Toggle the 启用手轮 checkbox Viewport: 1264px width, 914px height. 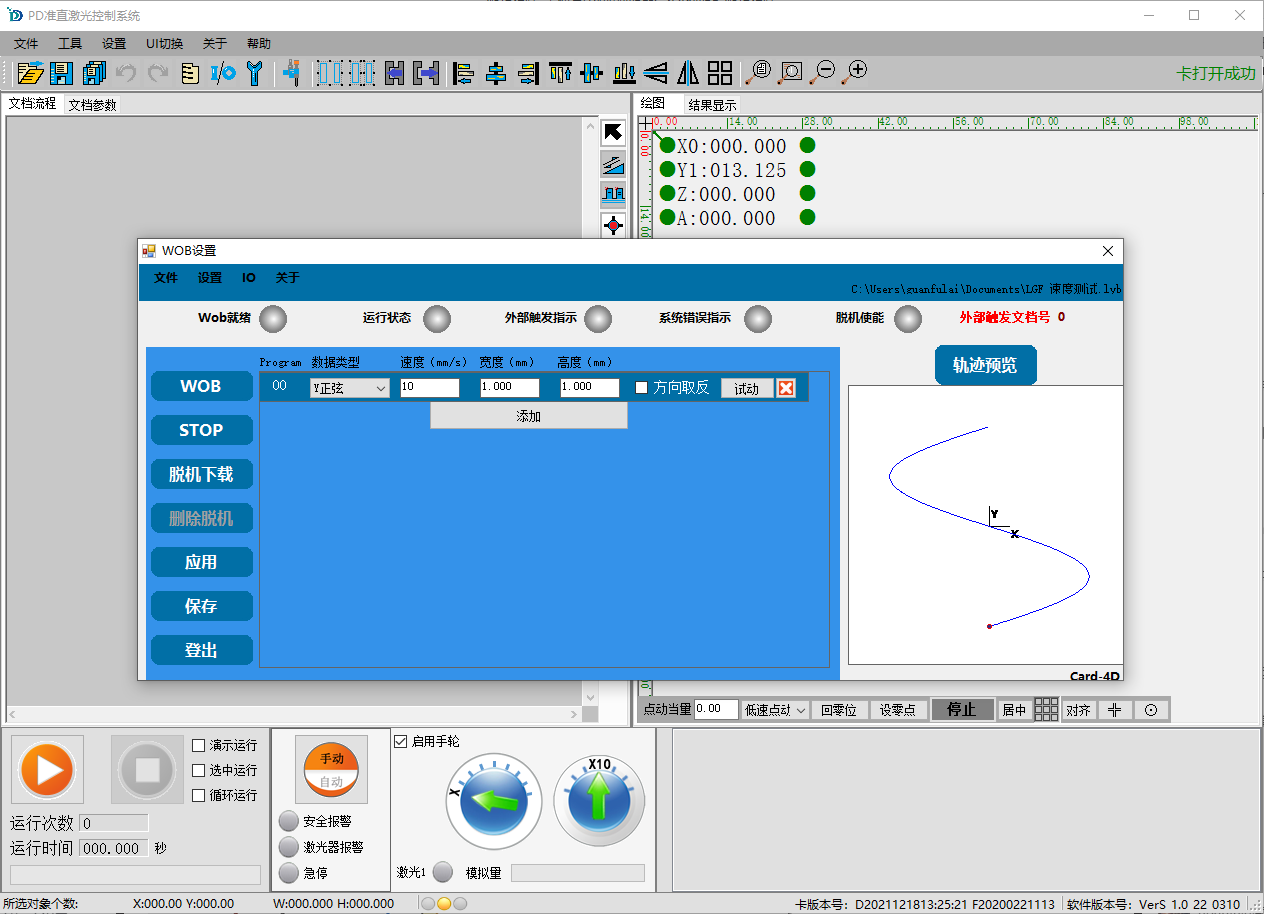click(401, 741)
